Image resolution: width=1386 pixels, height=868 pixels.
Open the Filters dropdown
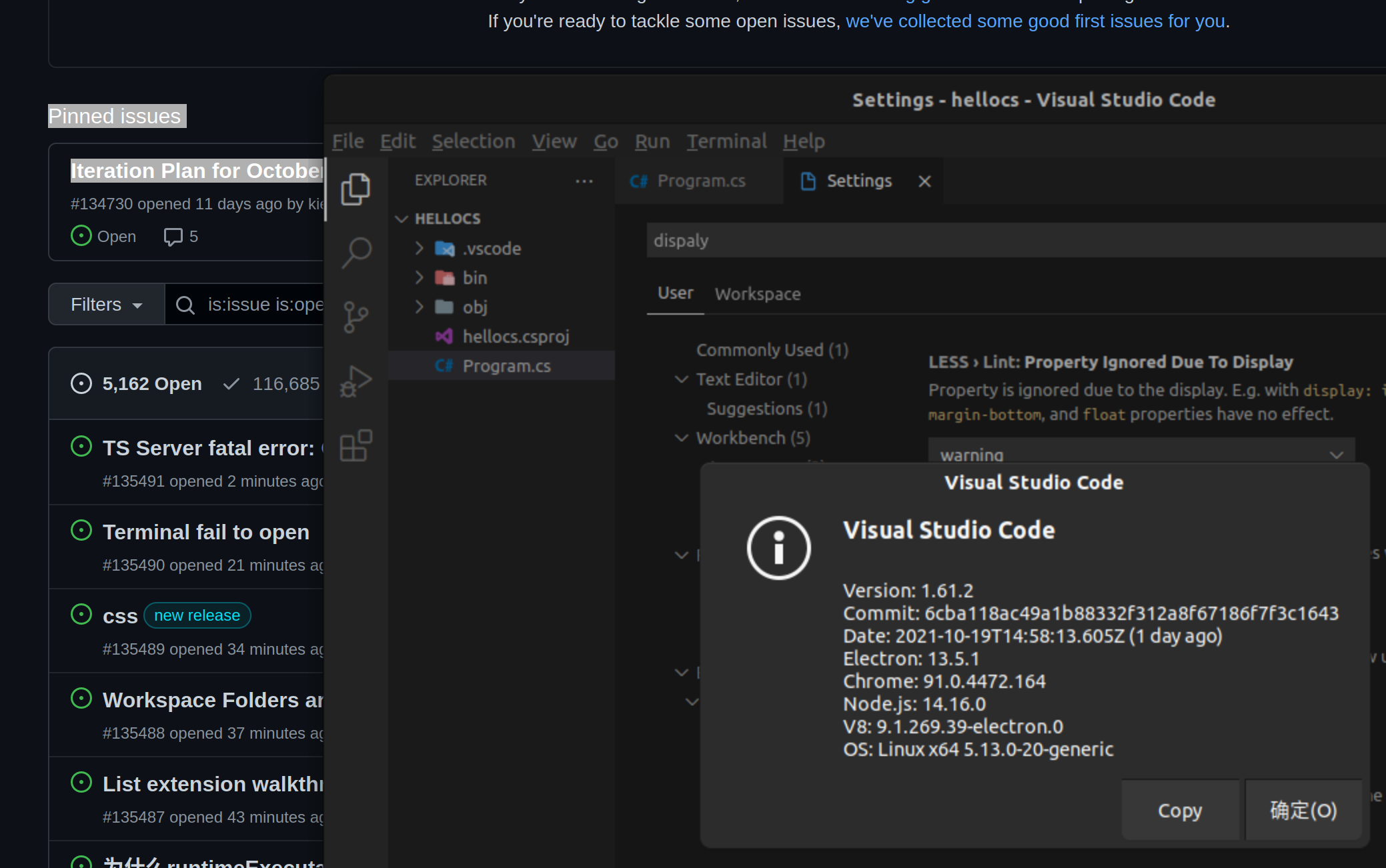click(105, 304)
